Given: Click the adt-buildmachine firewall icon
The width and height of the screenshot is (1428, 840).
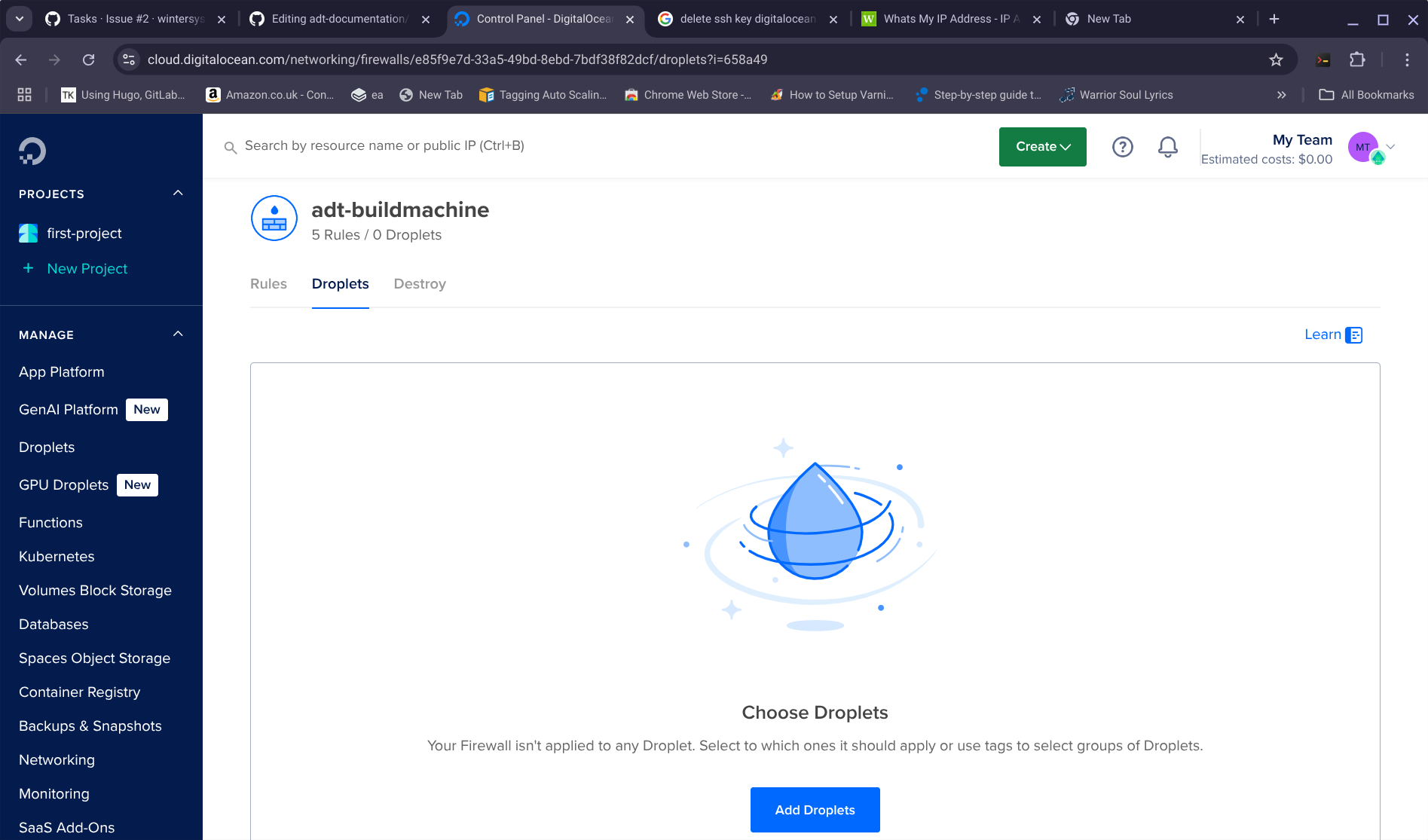Looking at the screenshot, I should pyautogui.click(x=274, y=218).
